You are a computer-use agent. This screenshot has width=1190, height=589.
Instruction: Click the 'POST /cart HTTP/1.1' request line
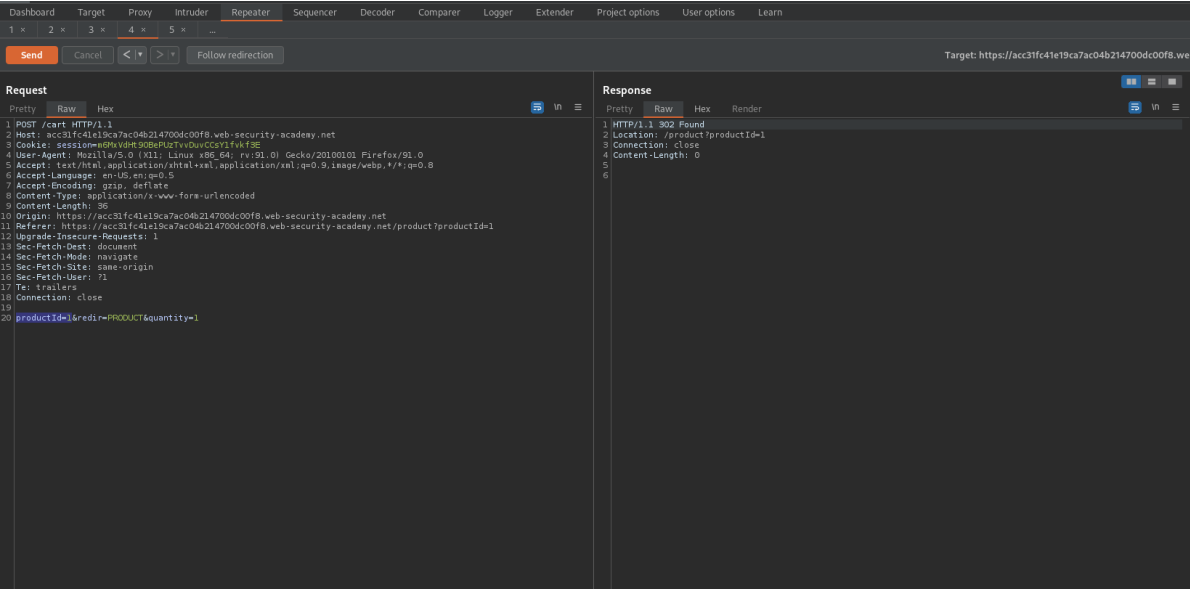pyautogui.click(x=64, y=124)
